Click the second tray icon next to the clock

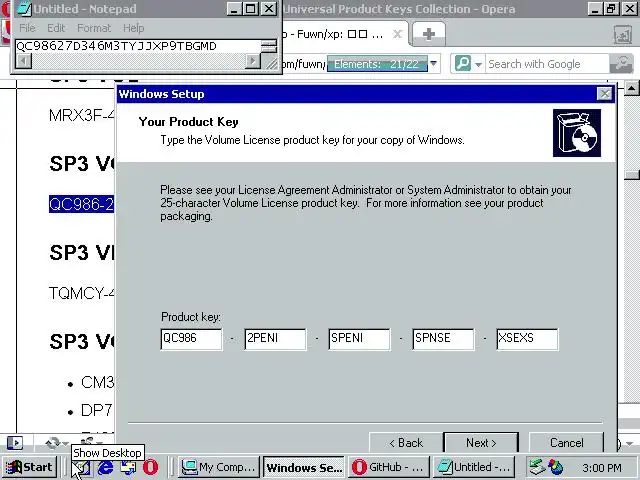point(556,467)
